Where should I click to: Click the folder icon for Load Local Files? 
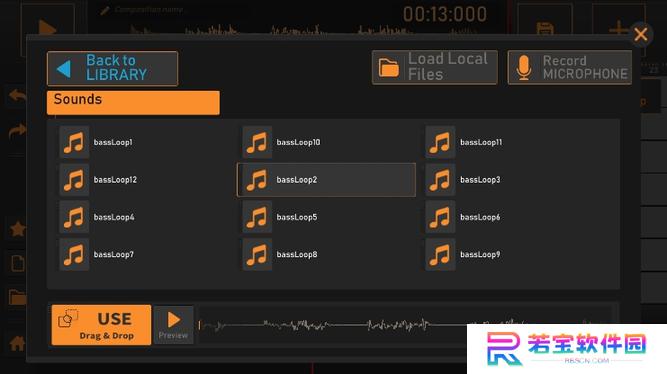pos(389,68)
